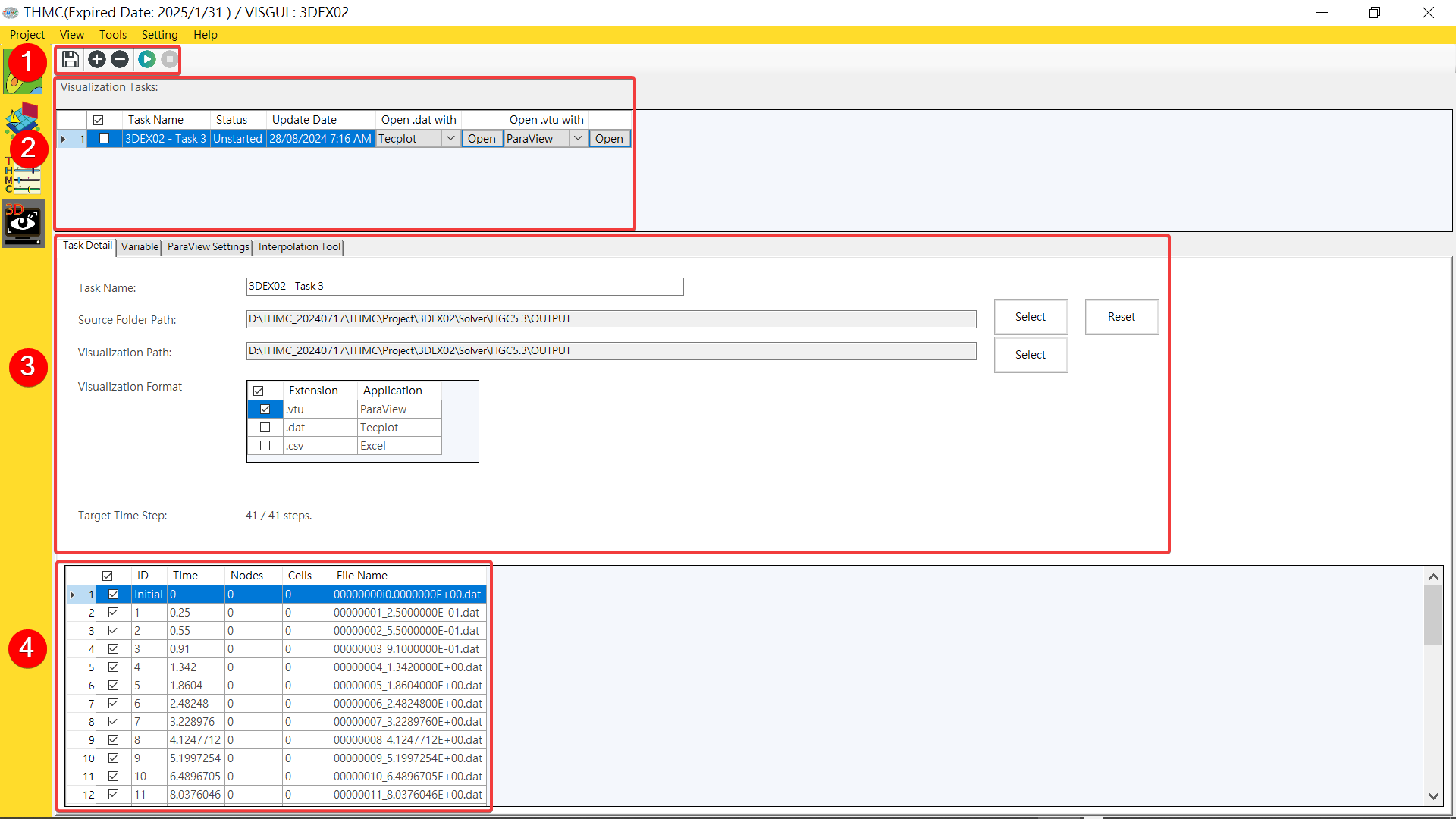Click the Visualization Path field
Screen dimensions: 1456x819
tap(611, 351)
